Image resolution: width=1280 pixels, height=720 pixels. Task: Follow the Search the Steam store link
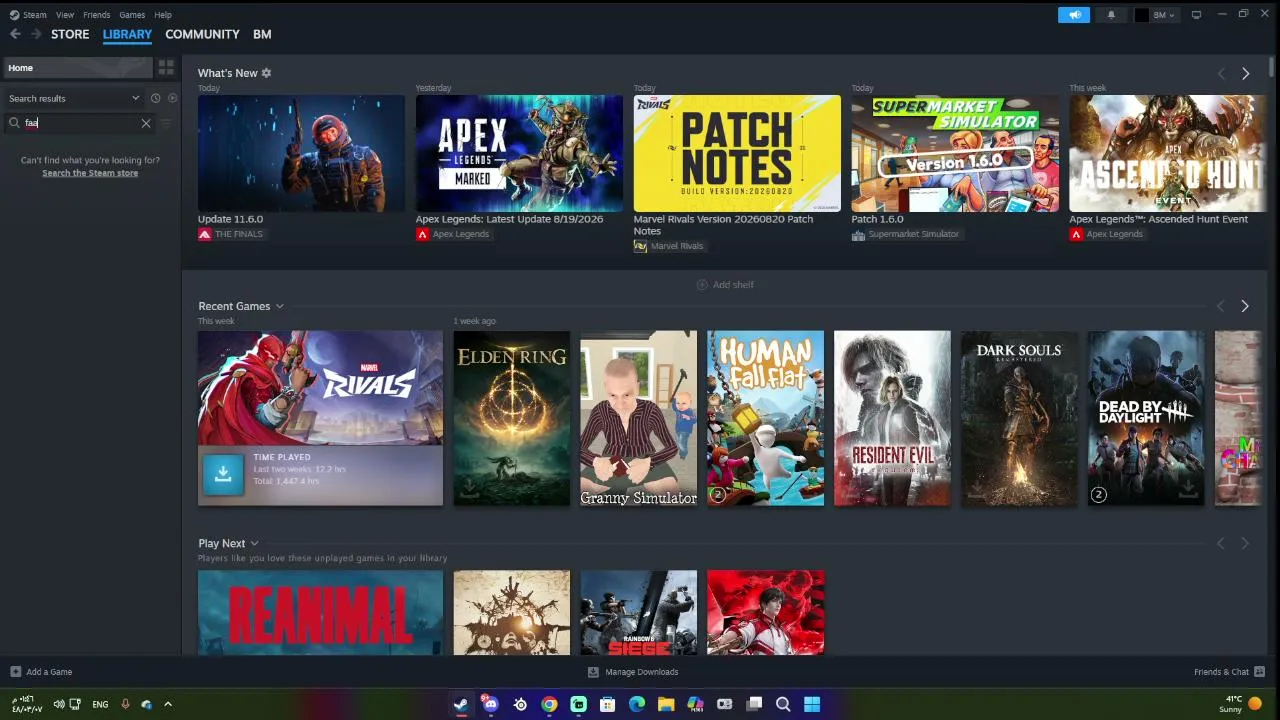[90, 173]
